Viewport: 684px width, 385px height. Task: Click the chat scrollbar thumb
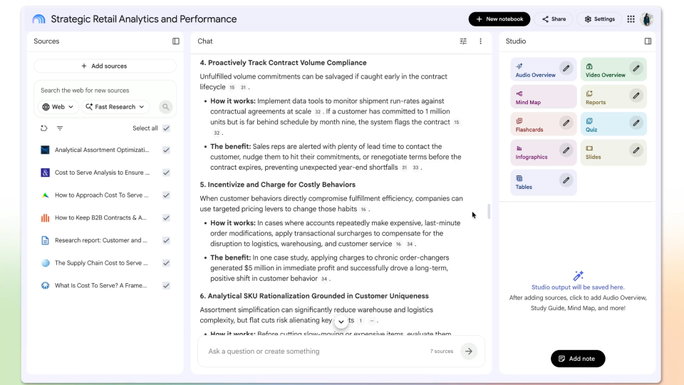click(489, 211)
